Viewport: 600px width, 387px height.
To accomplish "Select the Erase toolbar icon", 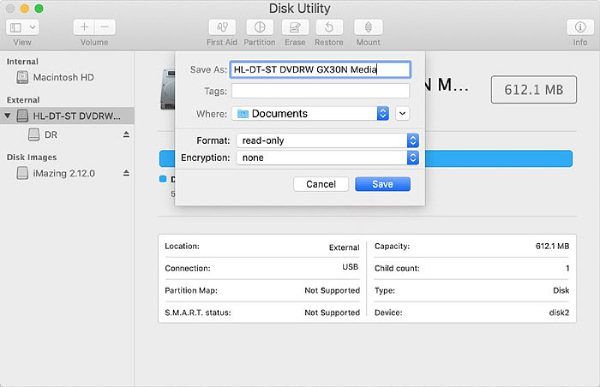I will point(295,28).
